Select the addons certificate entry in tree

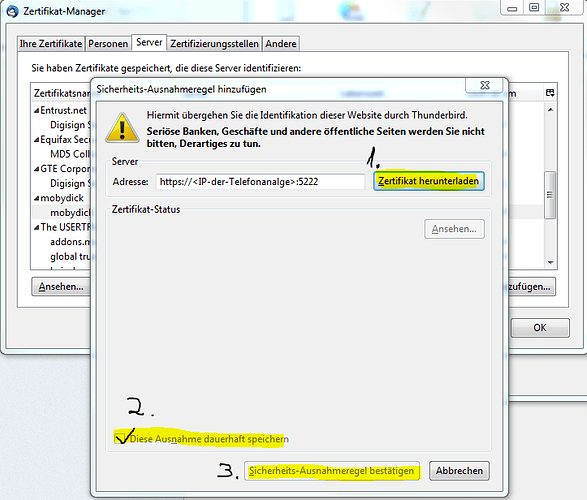tap(70, 242)
